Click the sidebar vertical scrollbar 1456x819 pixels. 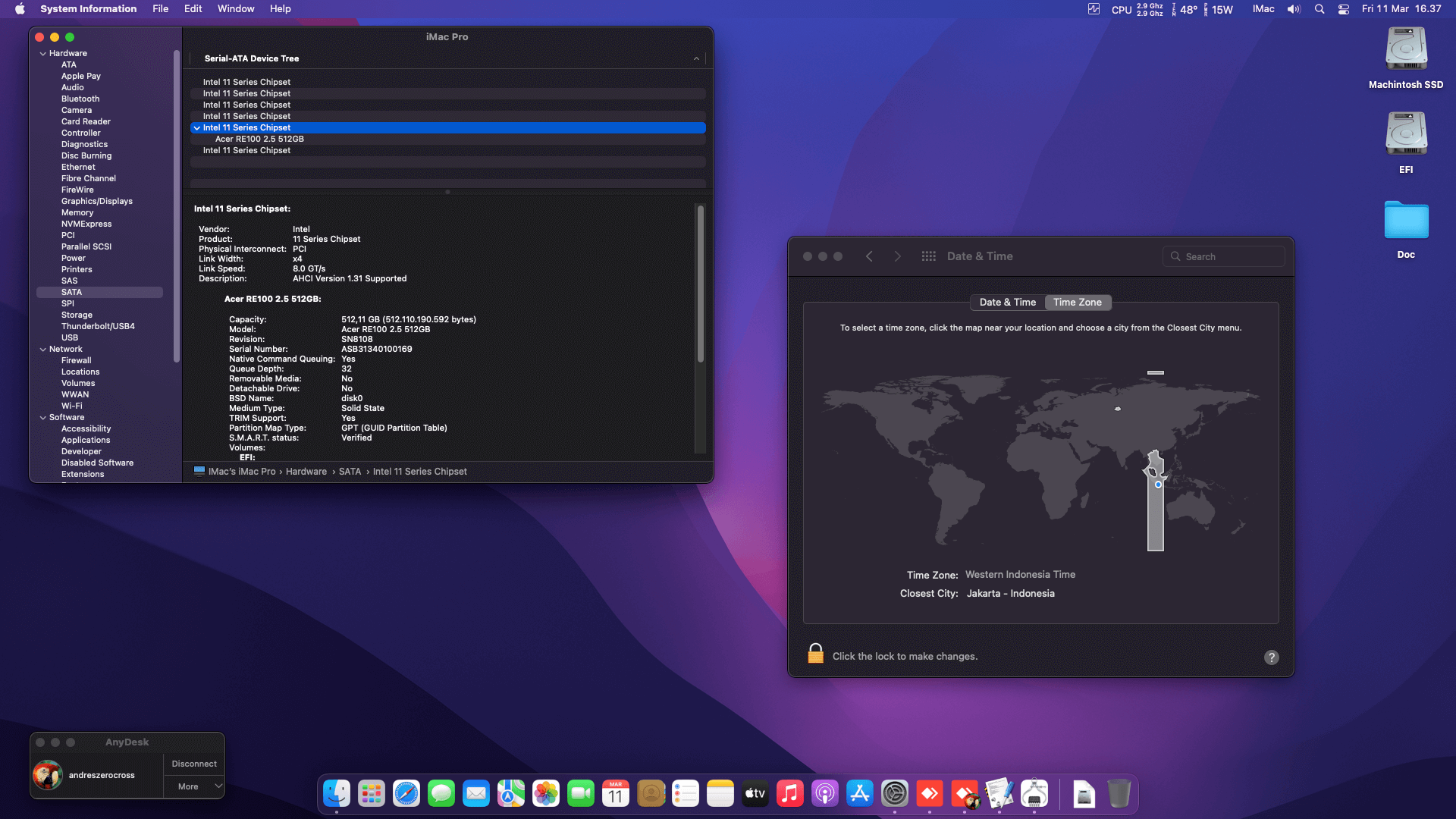click(x=177, y=206)
